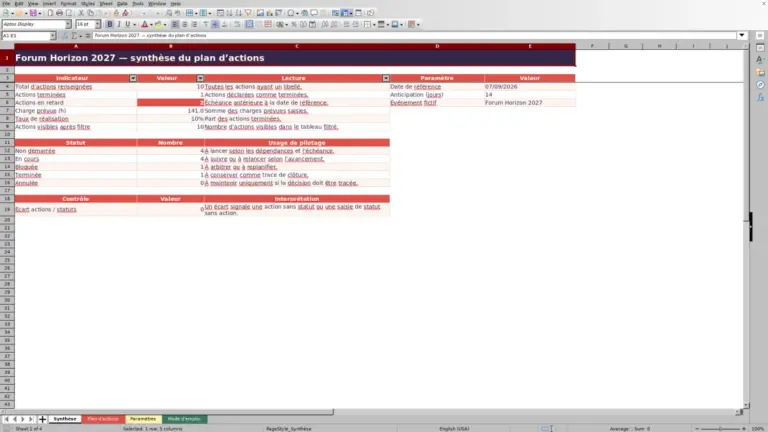The height and width of the screenshot is (432, 768).
Task: Click the Sort Descending icon
Action: coord(239,13)
